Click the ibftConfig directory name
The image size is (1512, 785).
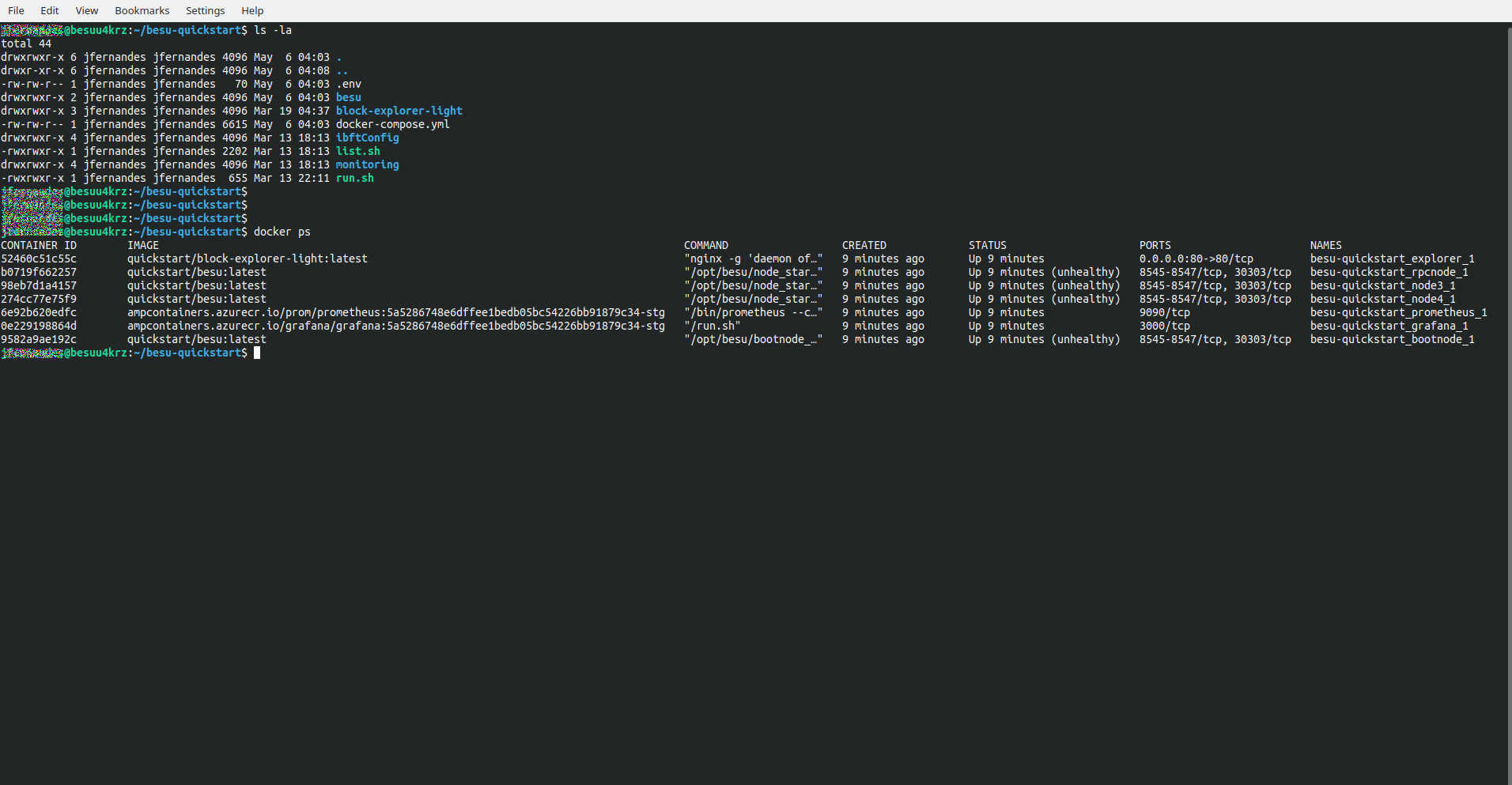click(367, 138)
